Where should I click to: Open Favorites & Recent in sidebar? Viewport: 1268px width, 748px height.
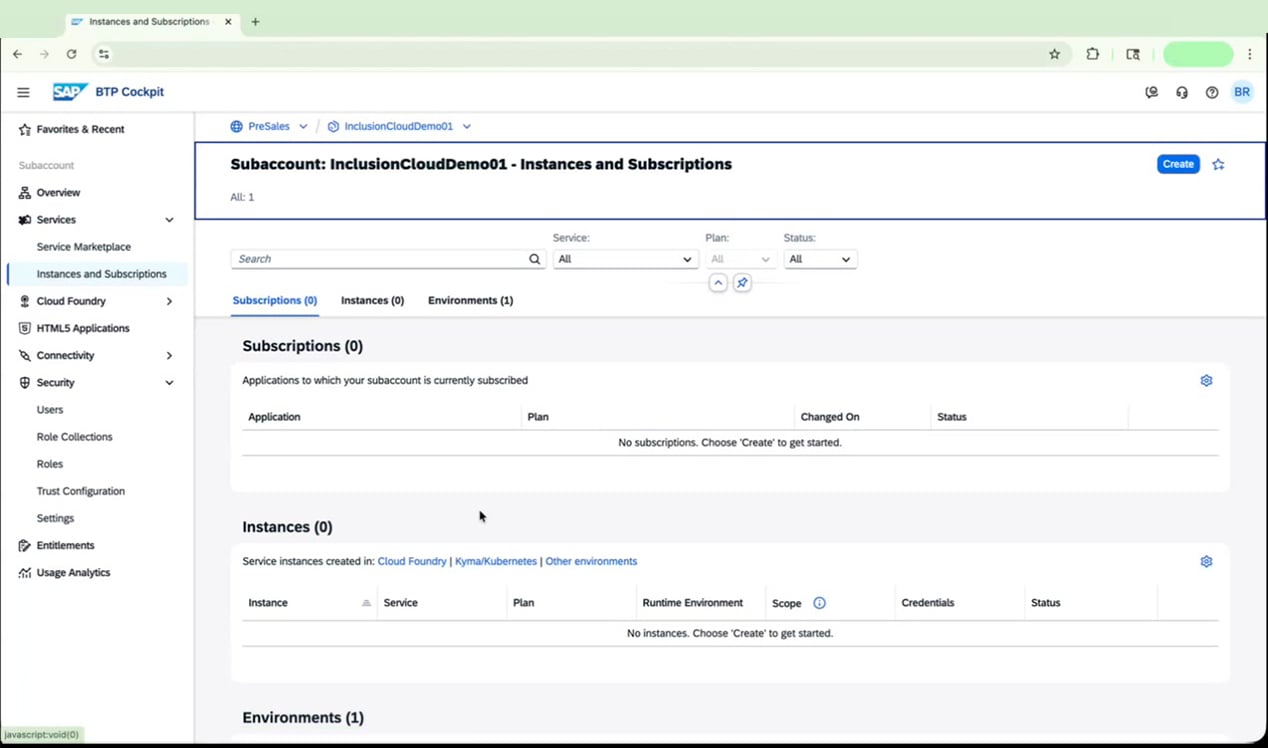tap(81, 129)
